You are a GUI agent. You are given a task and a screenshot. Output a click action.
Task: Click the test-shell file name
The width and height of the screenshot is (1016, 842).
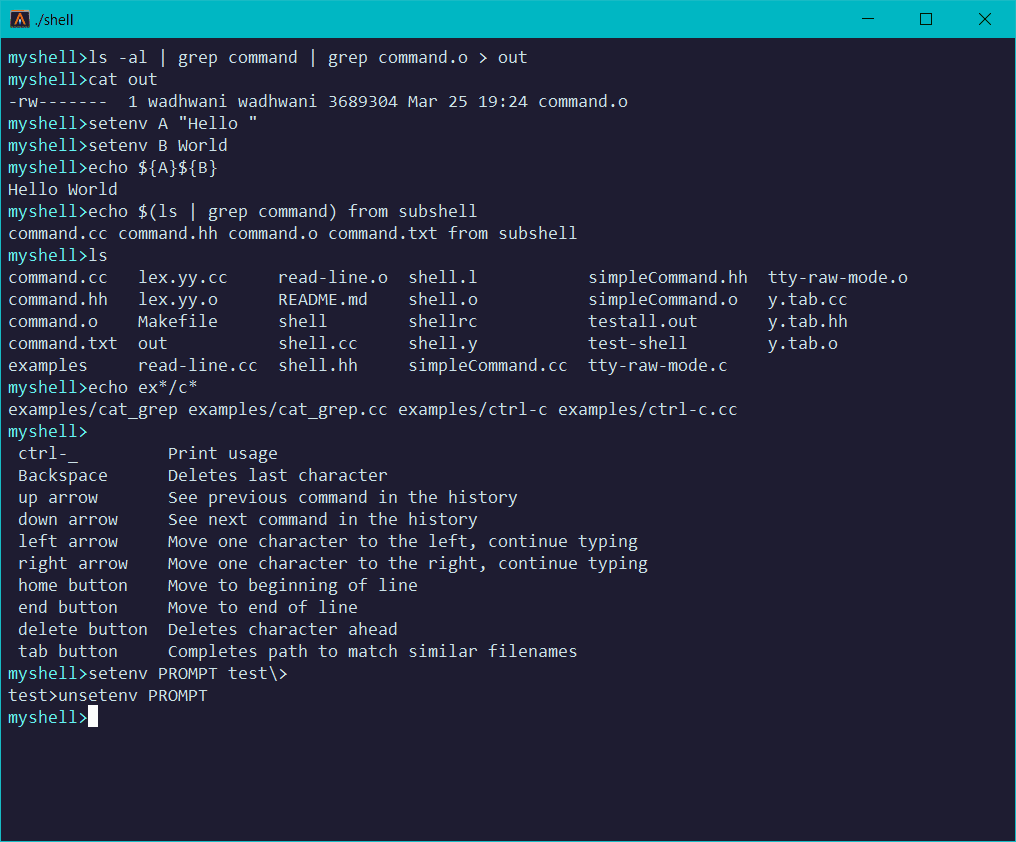tap(637, 343)
